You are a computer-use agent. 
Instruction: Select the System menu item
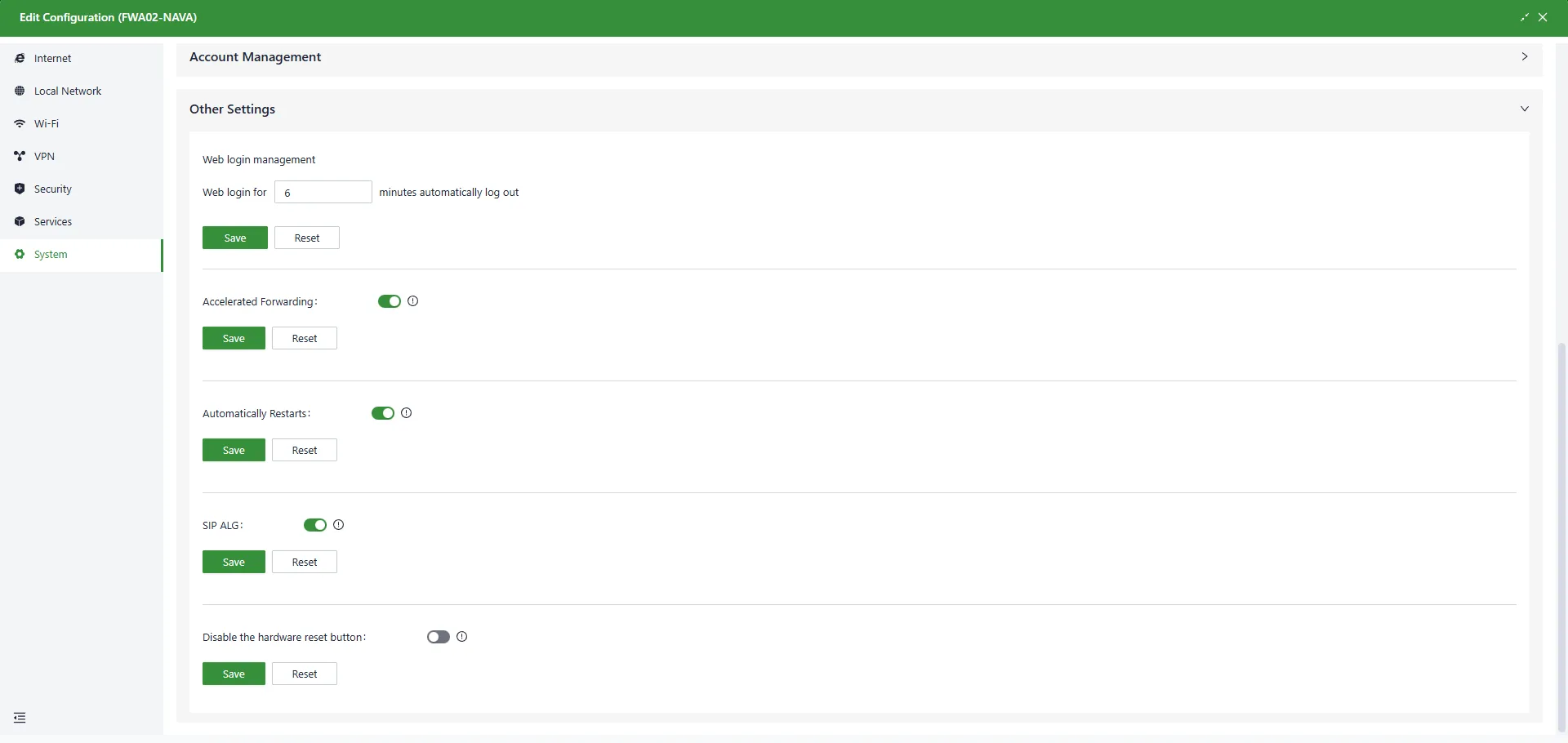[82, 255]
